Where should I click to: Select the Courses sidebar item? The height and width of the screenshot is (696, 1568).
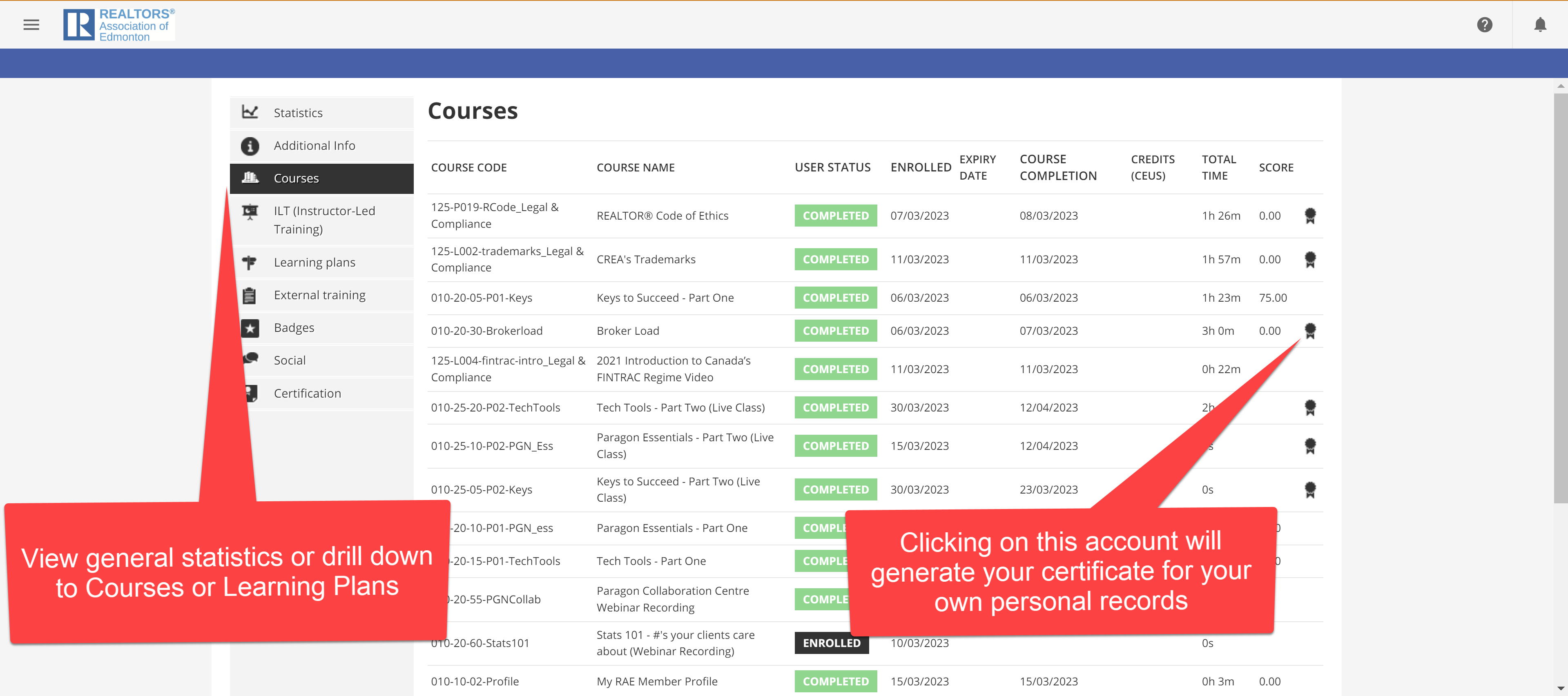(x=321, y=178)
